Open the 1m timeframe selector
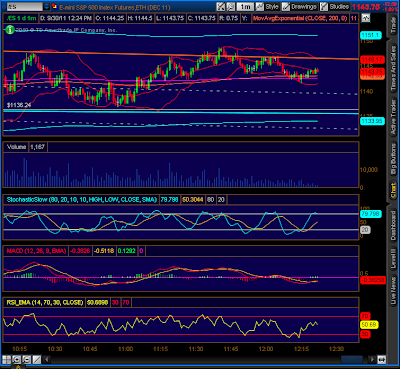The width and height of the screenshot is (400, 369). 245,6
